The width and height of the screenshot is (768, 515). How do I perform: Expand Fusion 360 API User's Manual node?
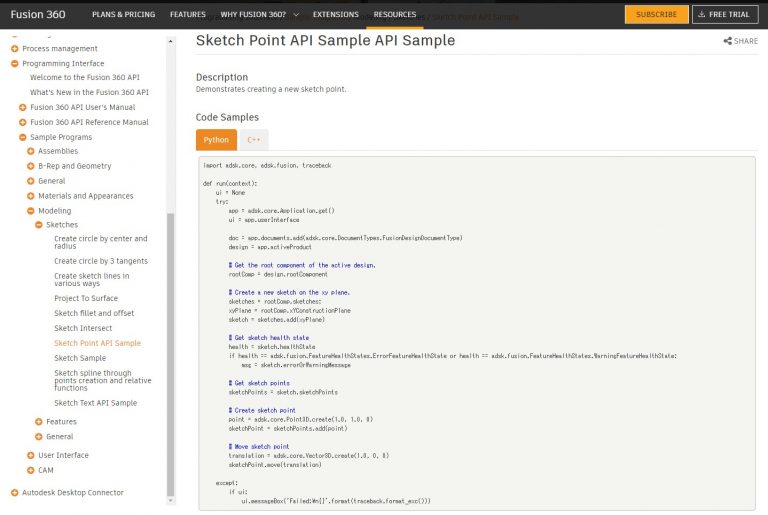(23, 107)
